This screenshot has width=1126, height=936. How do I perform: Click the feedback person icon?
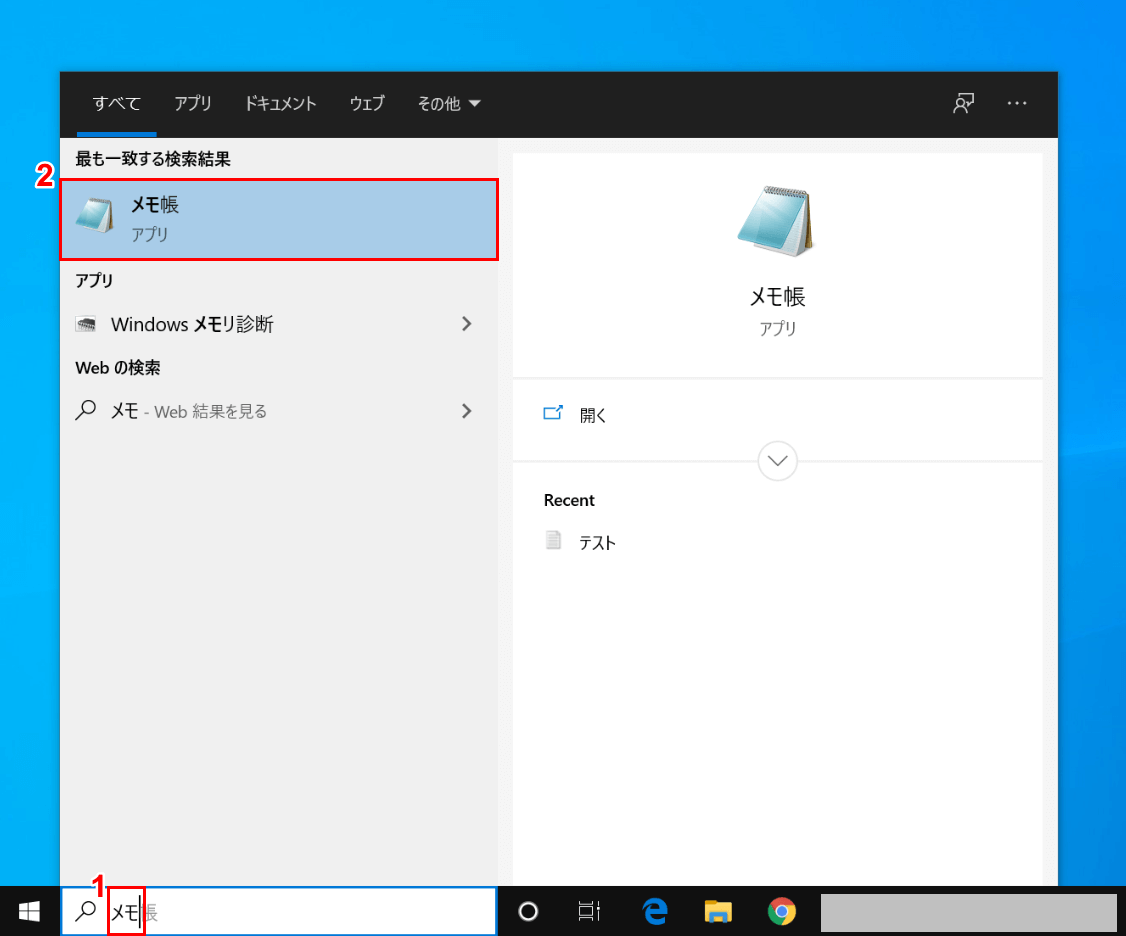963,103
